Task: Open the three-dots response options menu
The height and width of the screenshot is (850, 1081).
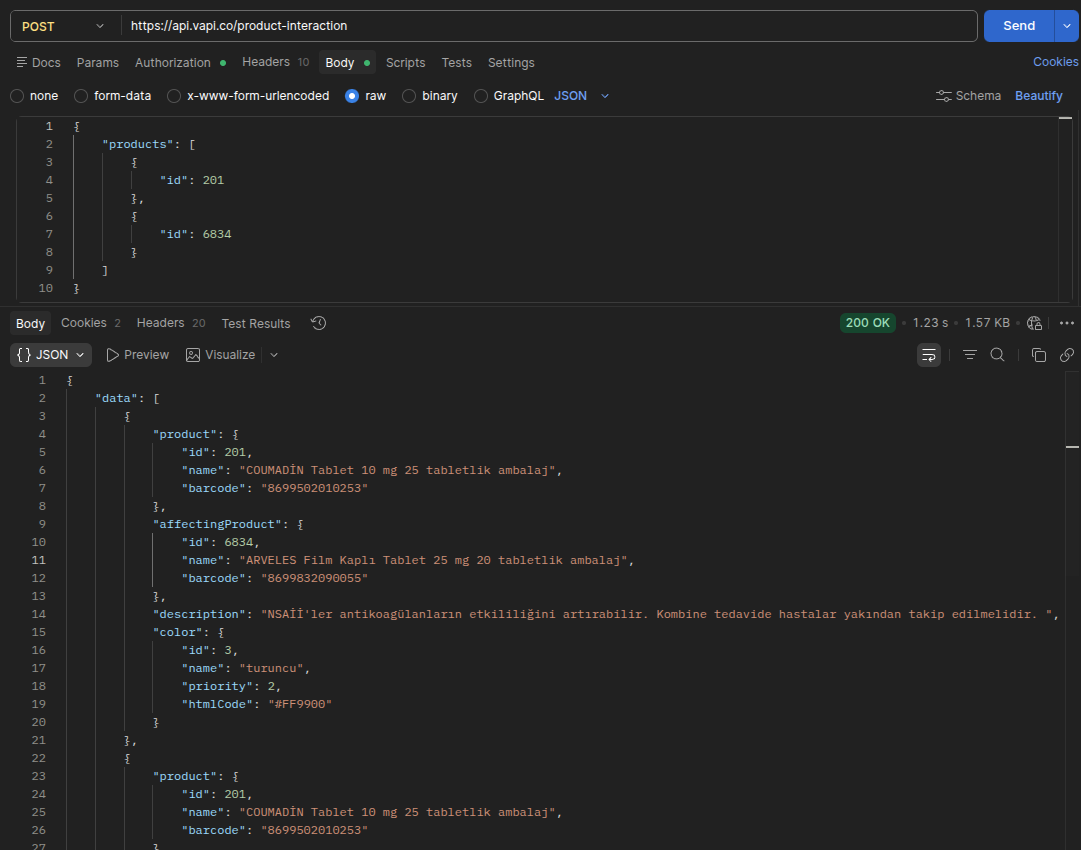Action: coord(1067,323)
